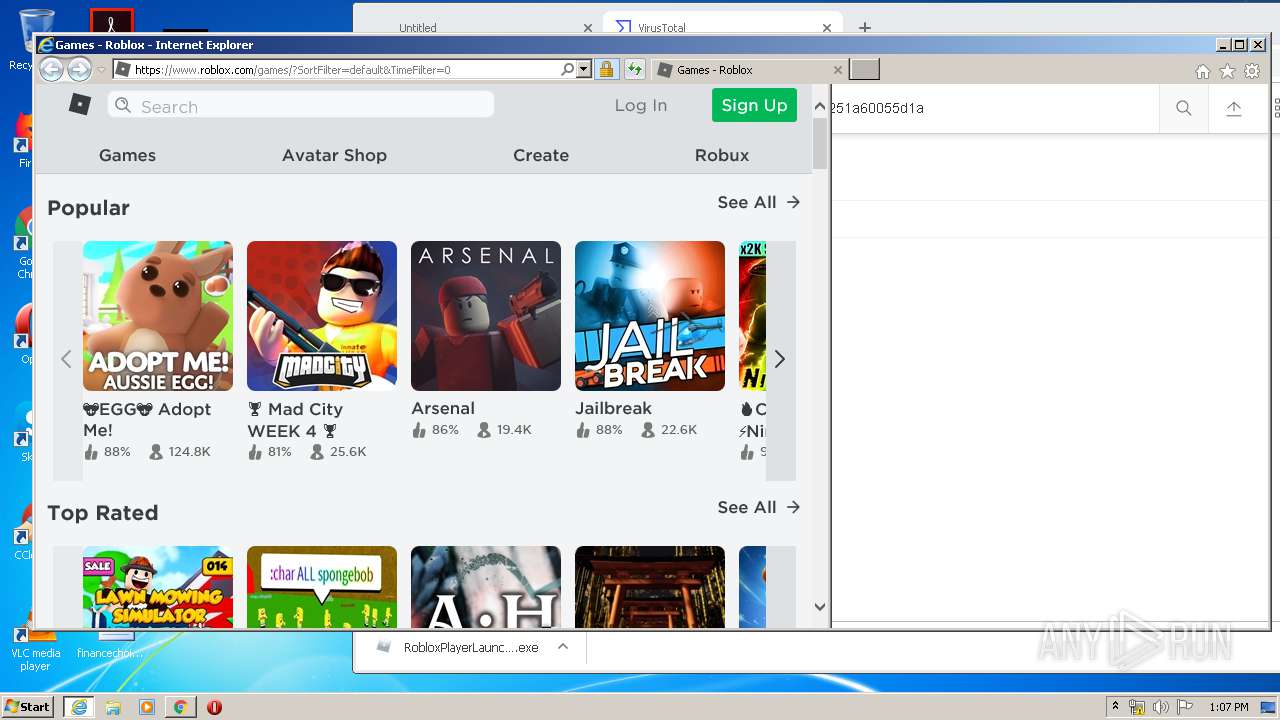Click the VirusTotal search magnifier icon
The image size is (1280, 720).
(1184, 108)
